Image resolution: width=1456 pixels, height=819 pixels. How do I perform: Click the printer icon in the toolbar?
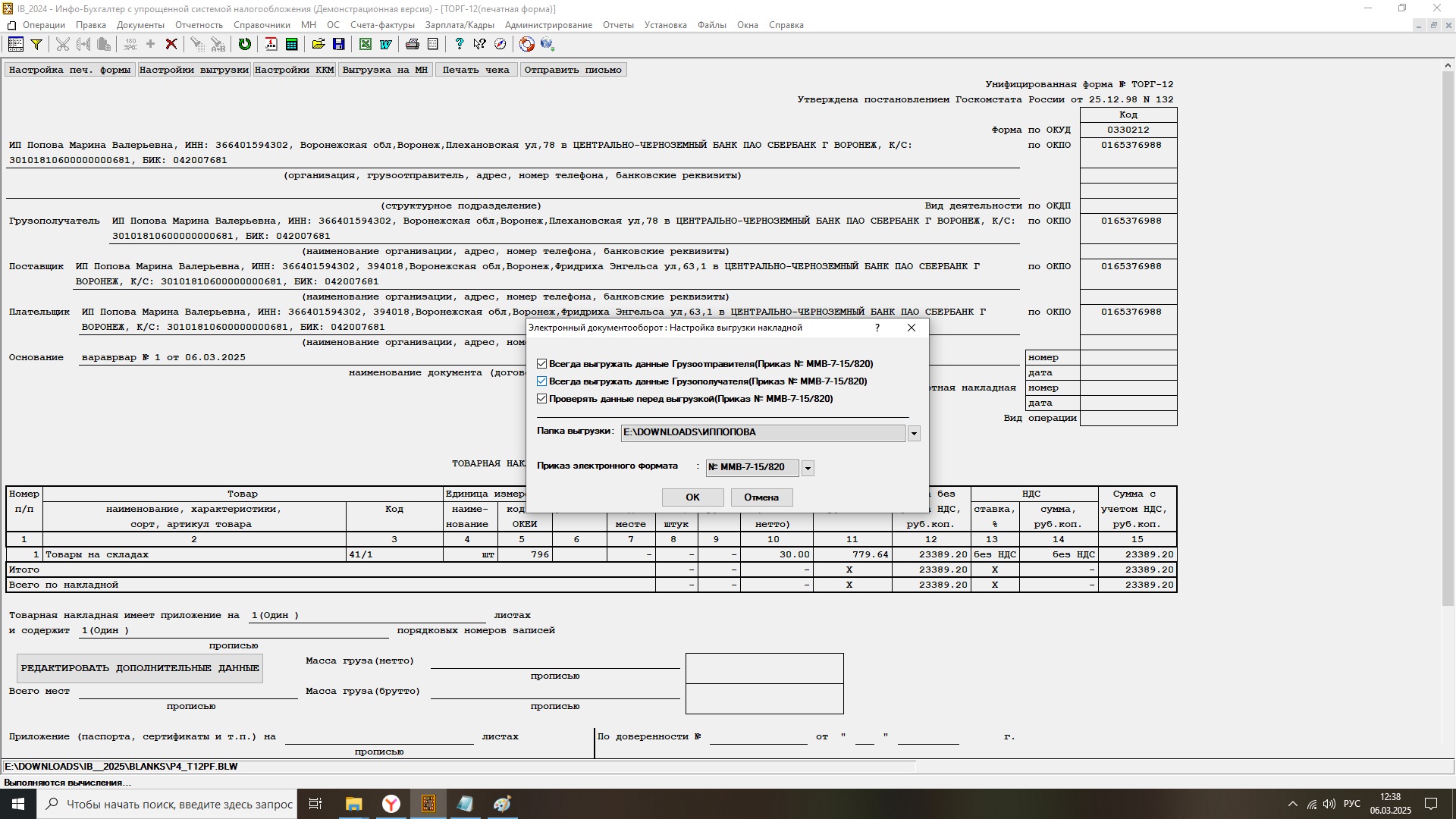click(x=412, y=45)
